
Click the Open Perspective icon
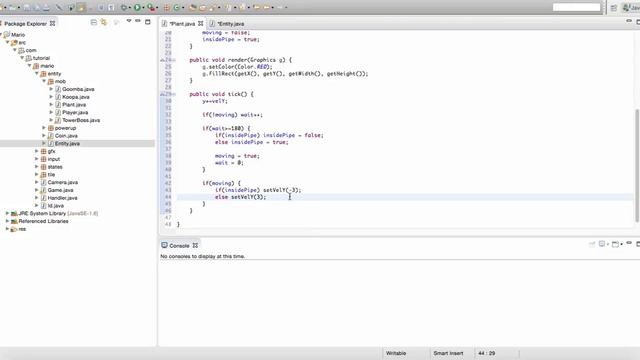coord(614,7)
